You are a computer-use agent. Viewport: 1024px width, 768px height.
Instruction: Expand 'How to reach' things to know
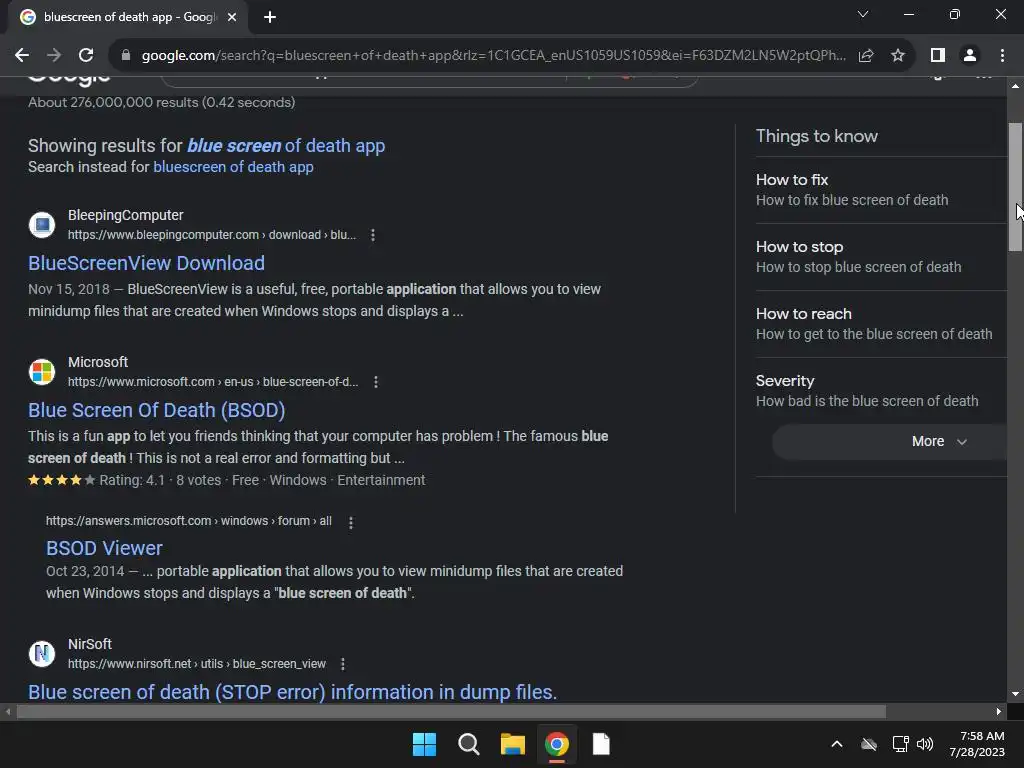[881, 324]
